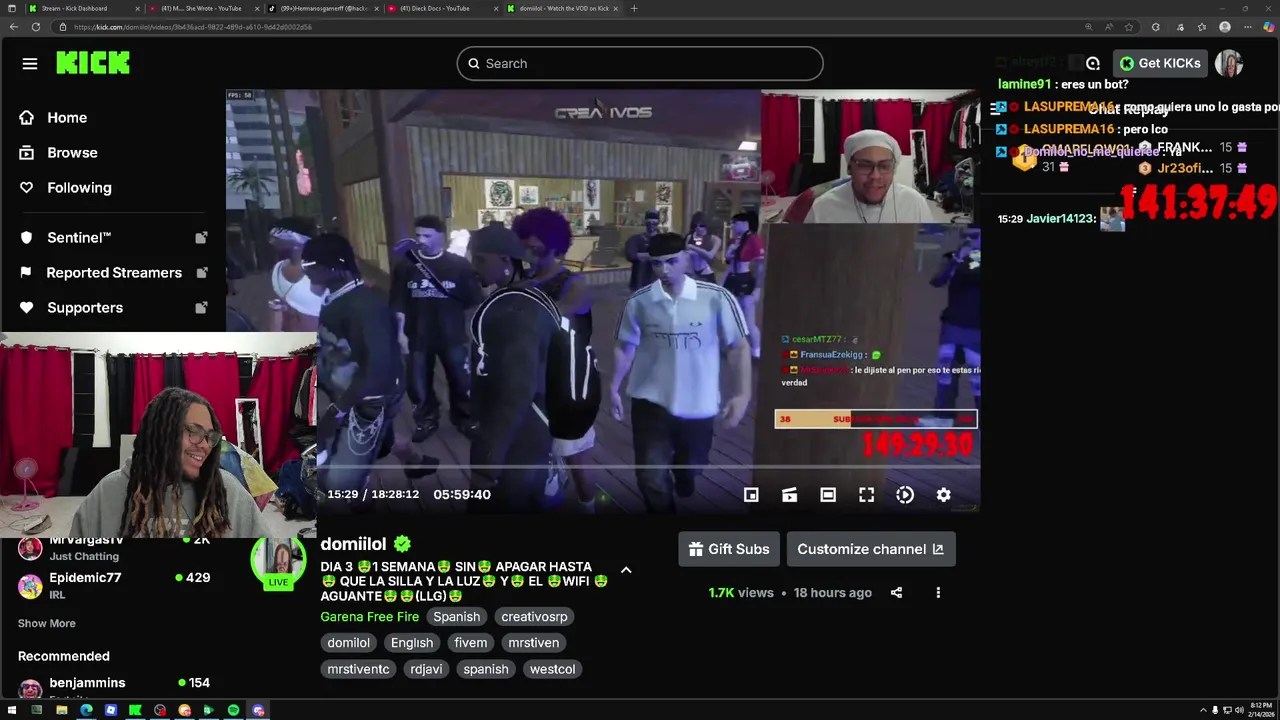Select the mrstiven tag
Screen dimensions: 1280x720
[x=534, y=643]
